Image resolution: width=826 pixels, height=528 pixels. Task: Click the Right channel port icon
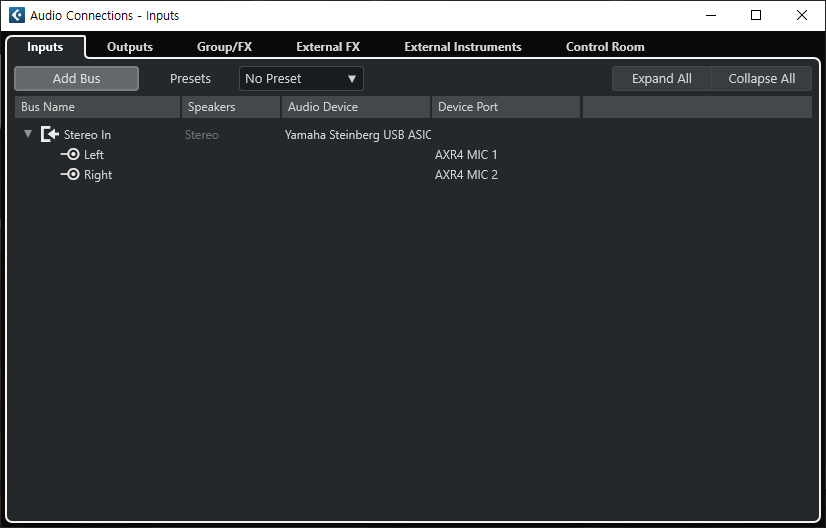(x=70, y=174)
